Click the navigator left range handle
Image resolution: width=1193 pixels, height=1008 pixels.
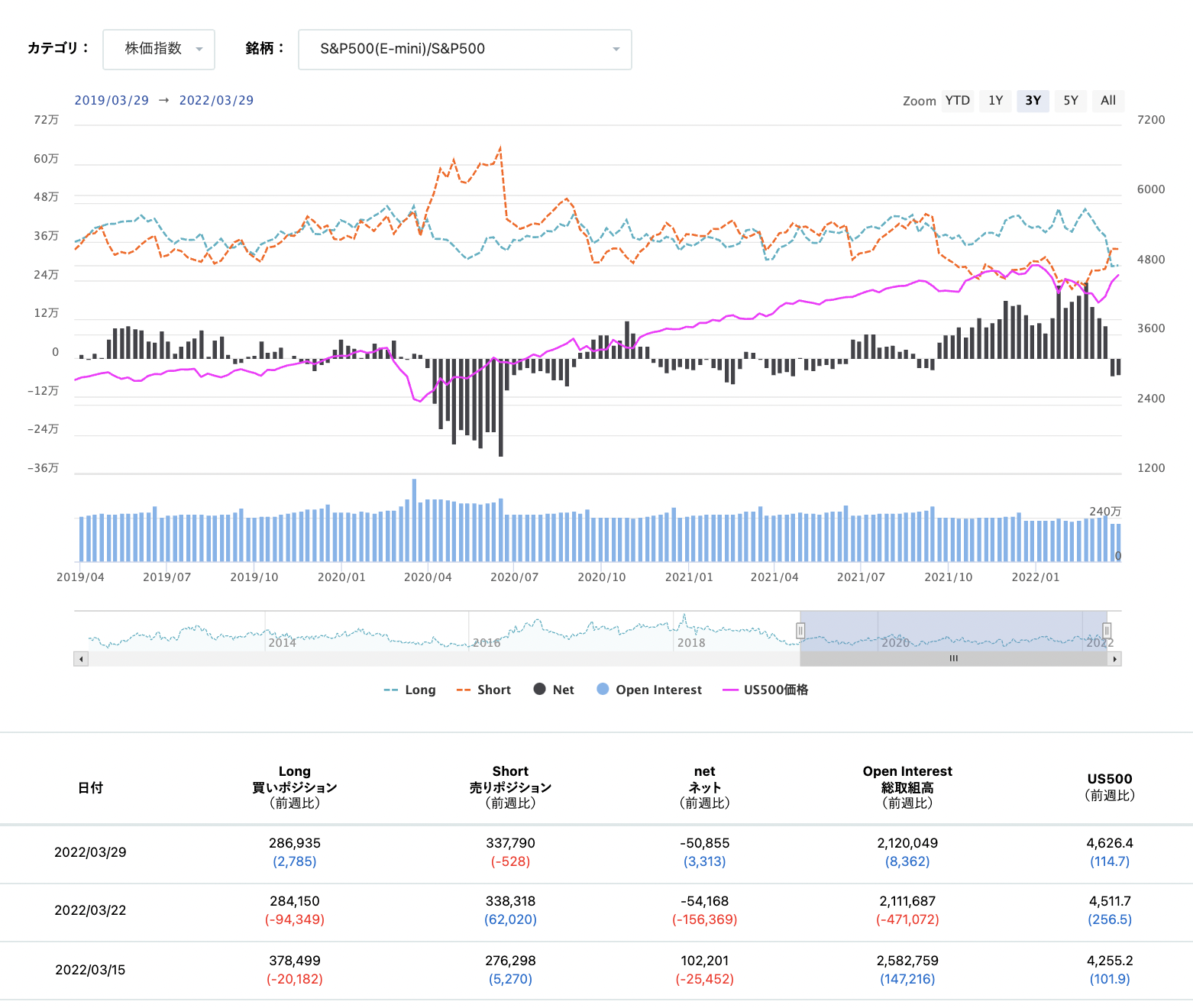pos(800,631)
